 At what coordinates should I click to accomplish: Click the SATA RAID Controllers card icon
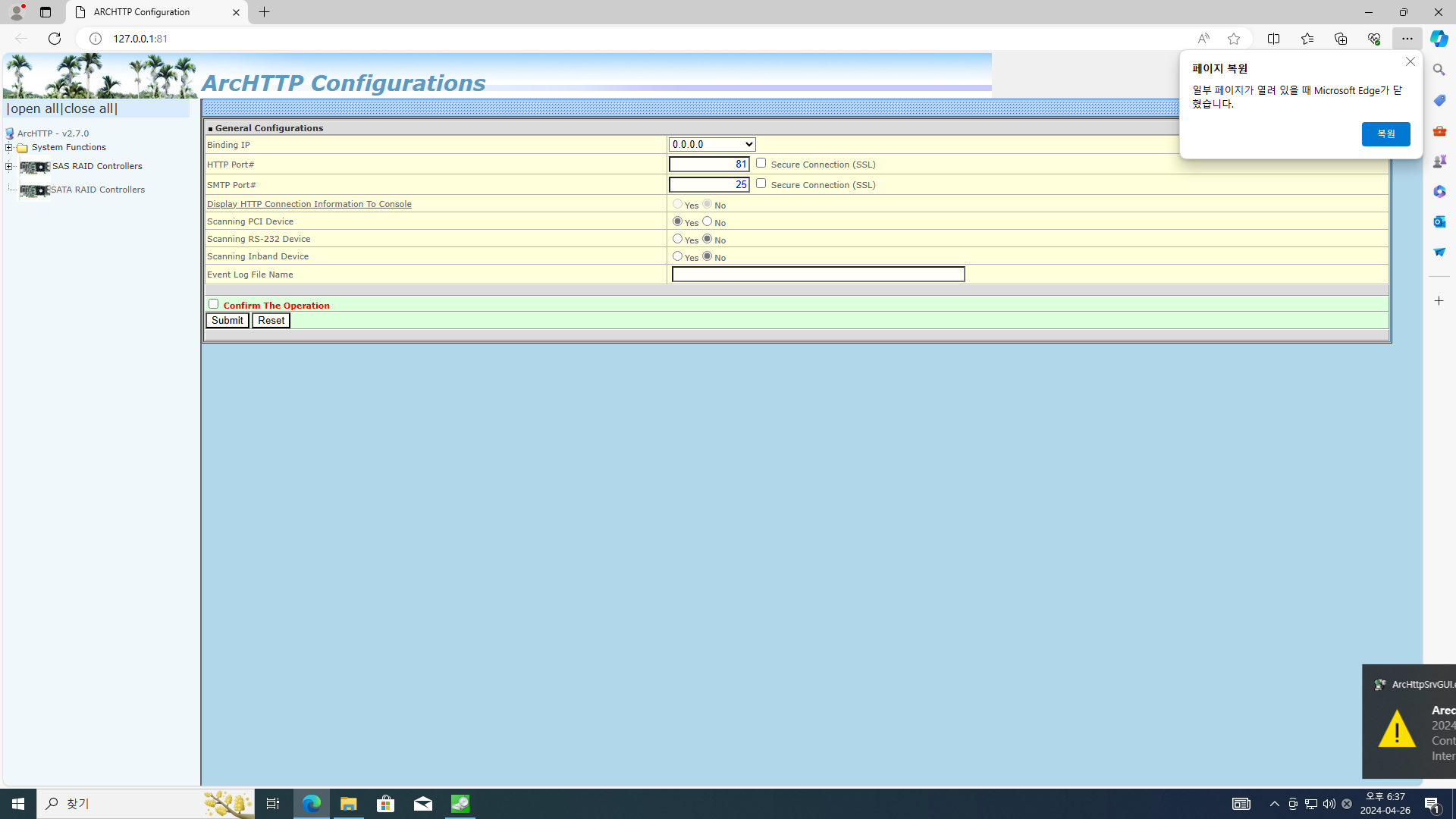tap(35, 190)
